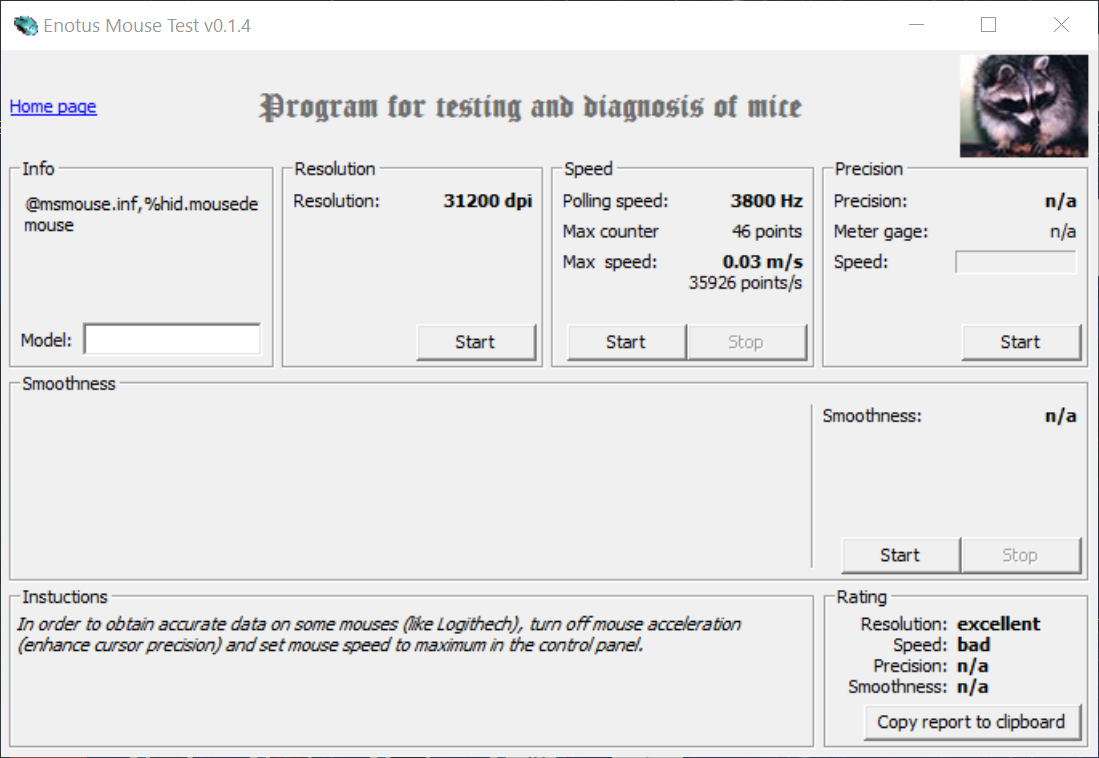Click the 31200 dpi resolution value

pyautogui.click(x=488, y=201)
